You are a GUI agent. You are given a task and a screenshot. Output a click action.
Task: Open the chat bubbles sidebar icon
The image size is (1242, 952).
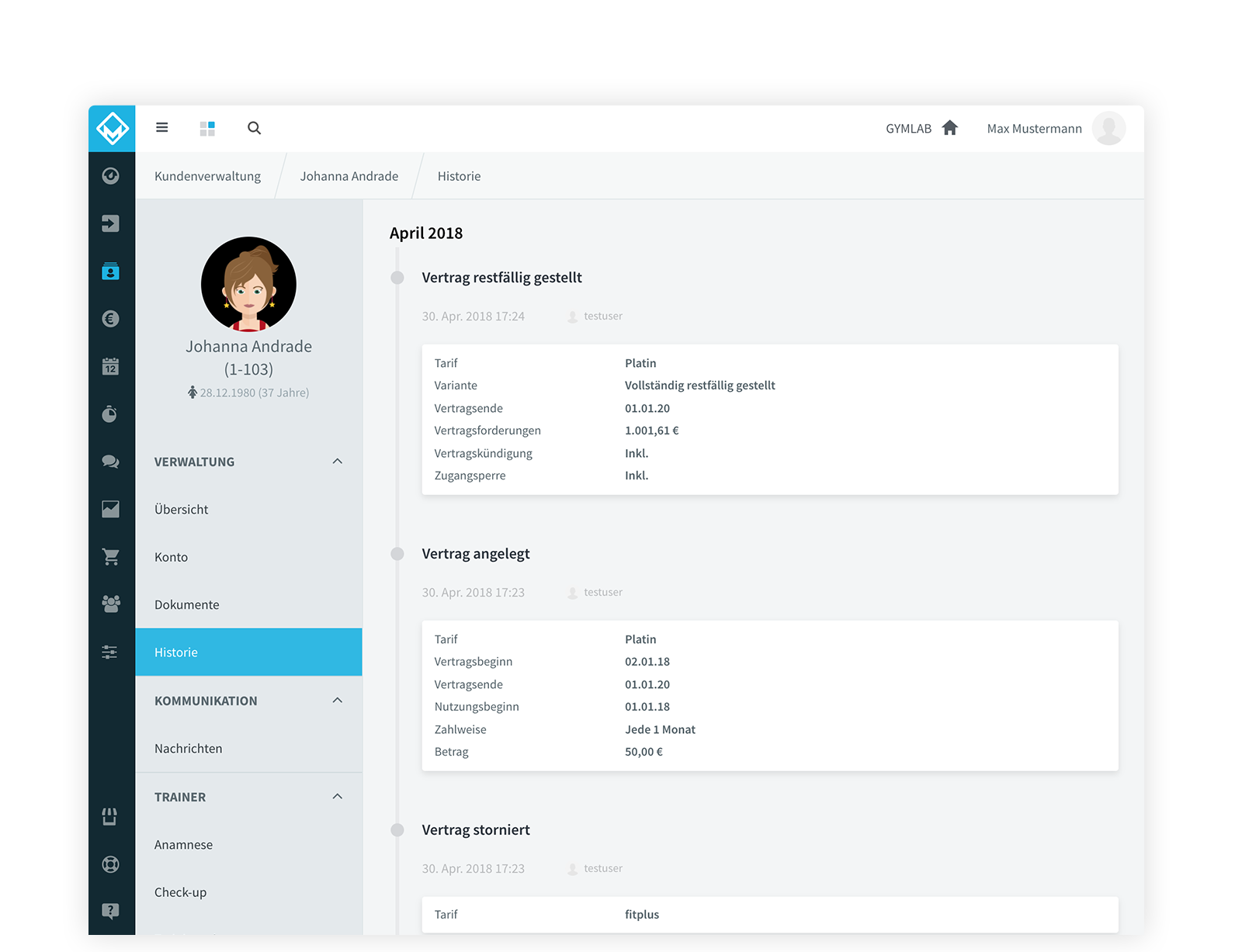pyautogui.click(x=111, y=462)
